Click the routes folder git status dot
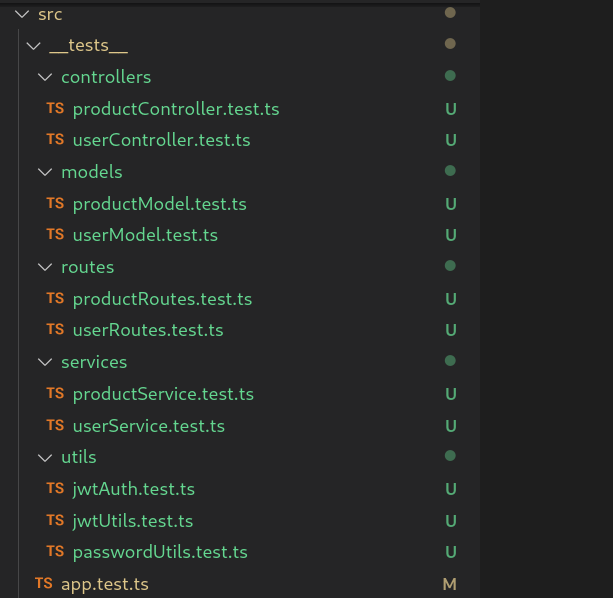Screen dimensions: 613x598 (x=450, y=266)
